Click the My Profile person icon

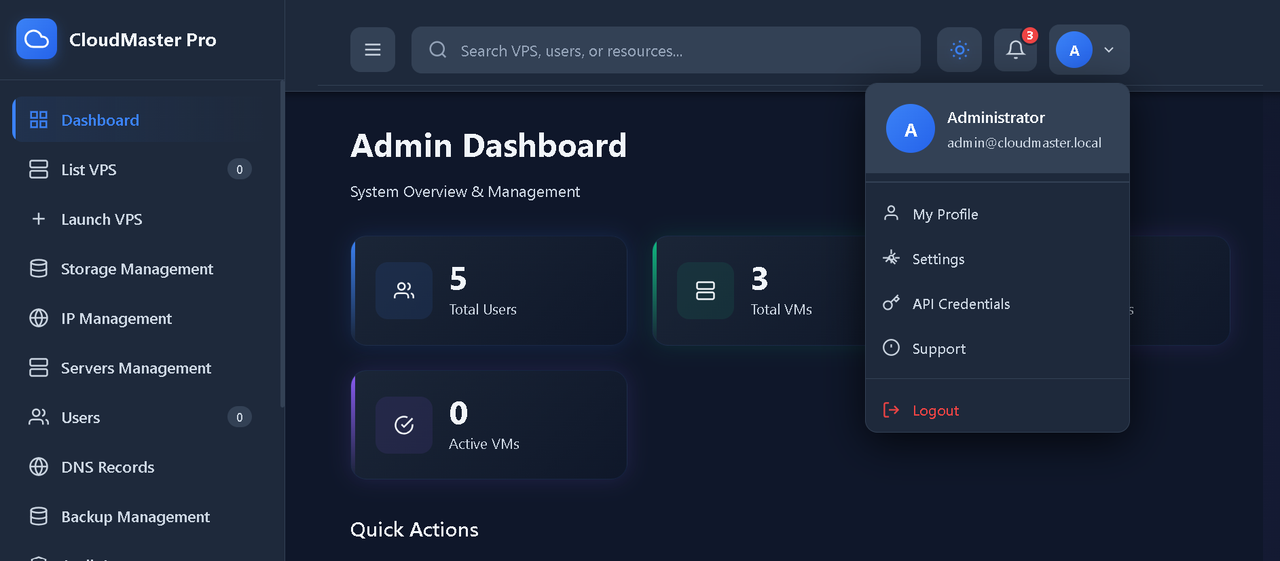(x=891, y=213)
